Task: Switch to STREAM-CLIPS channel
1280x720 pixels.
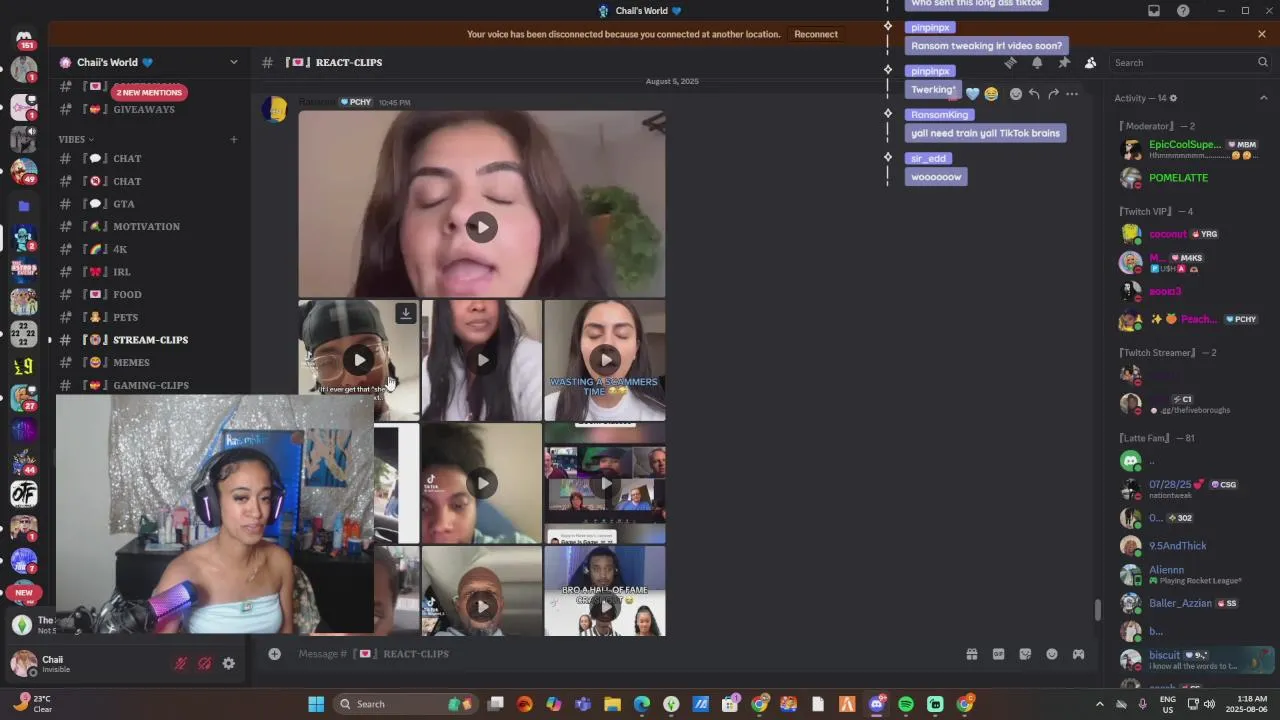Action: tap(150, 340)
